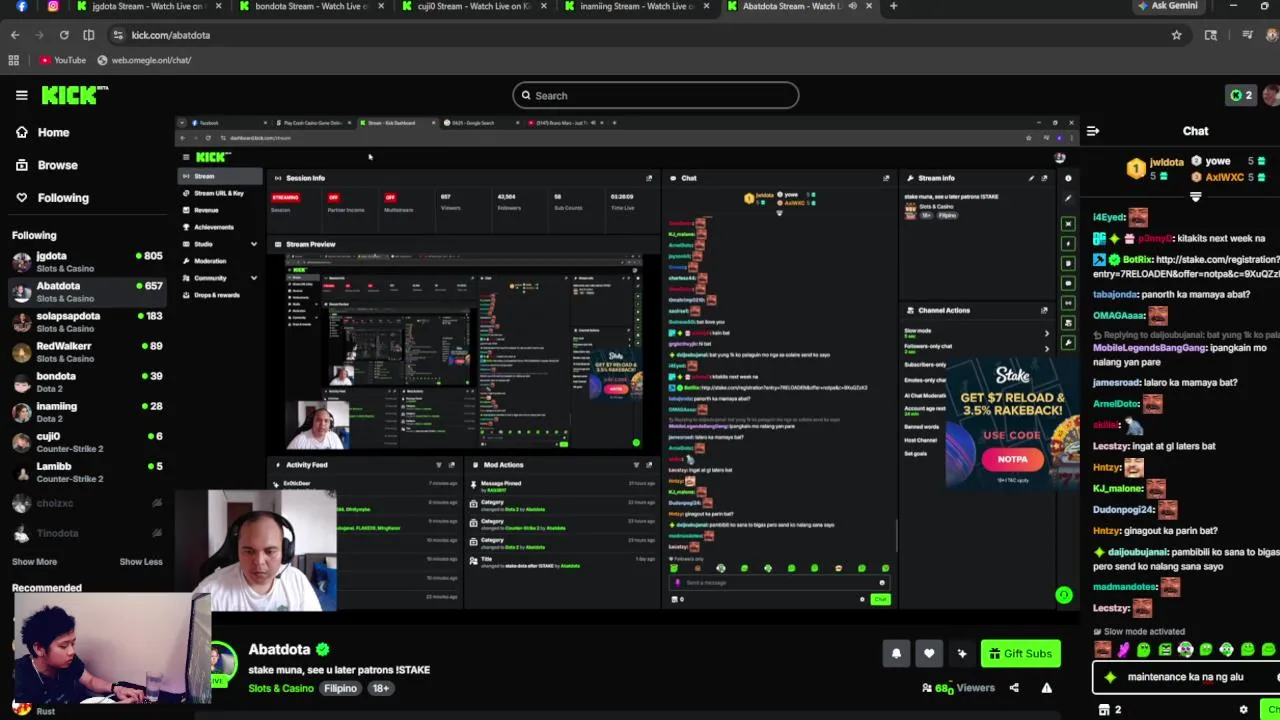Click the Stake NOTPA banner ad

[1011, 424]
